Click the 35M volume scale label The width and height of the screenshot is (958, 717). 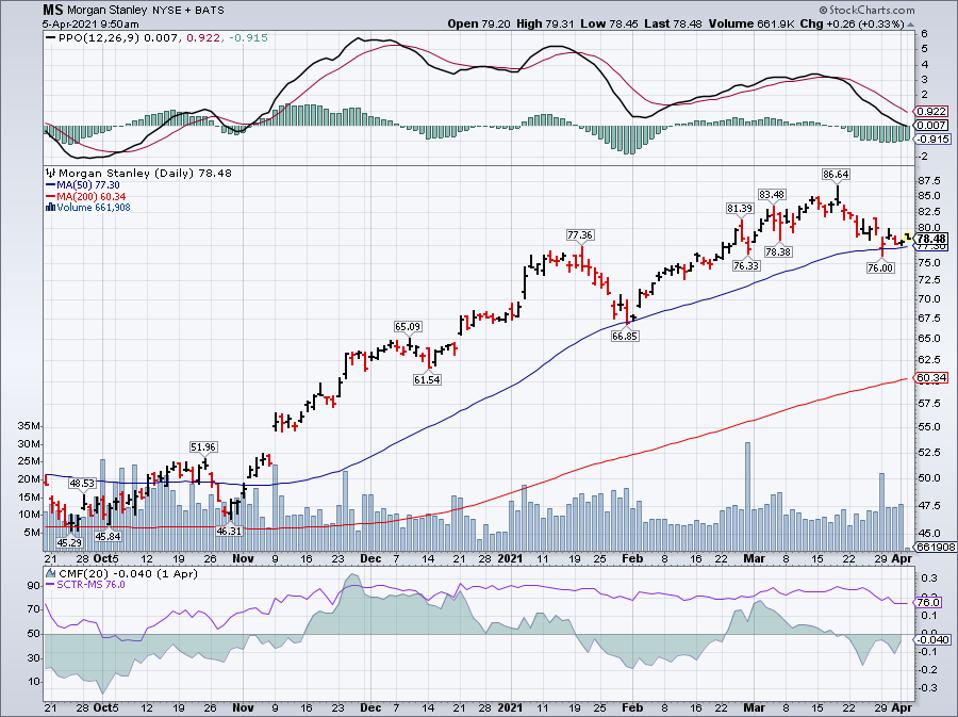[x=29, y=426]
